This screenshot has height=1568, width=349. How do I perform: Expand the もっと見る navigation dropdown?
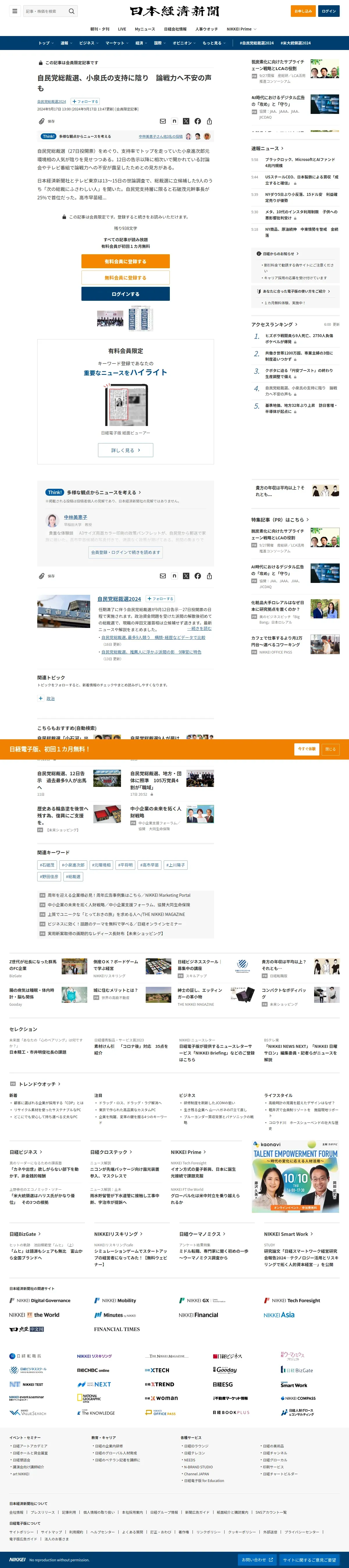coord(214,43)
